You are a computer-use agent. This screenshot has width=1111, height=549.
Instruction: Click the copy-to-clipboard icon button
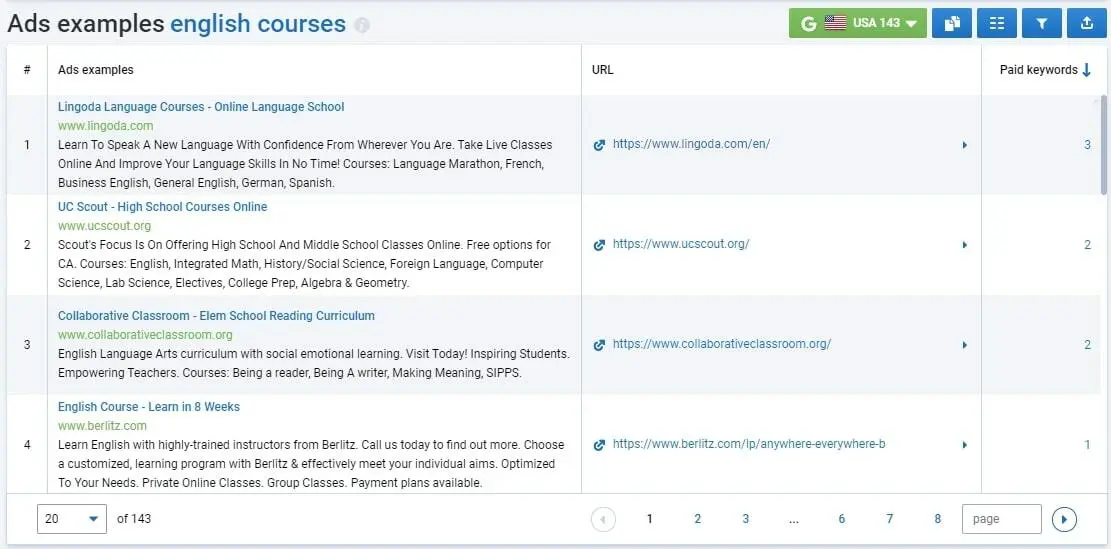952,23
